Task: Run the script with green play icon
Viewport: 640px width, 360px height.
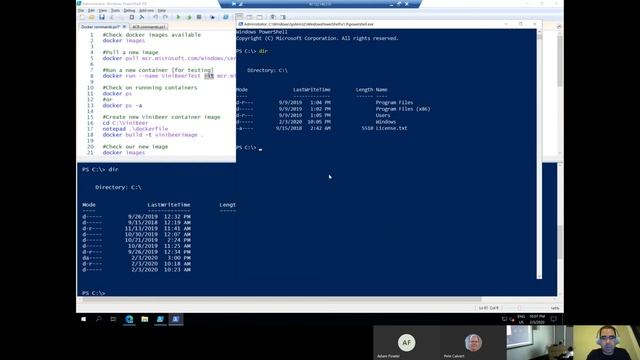Action: pyautogui.click(x=178, y=17)
